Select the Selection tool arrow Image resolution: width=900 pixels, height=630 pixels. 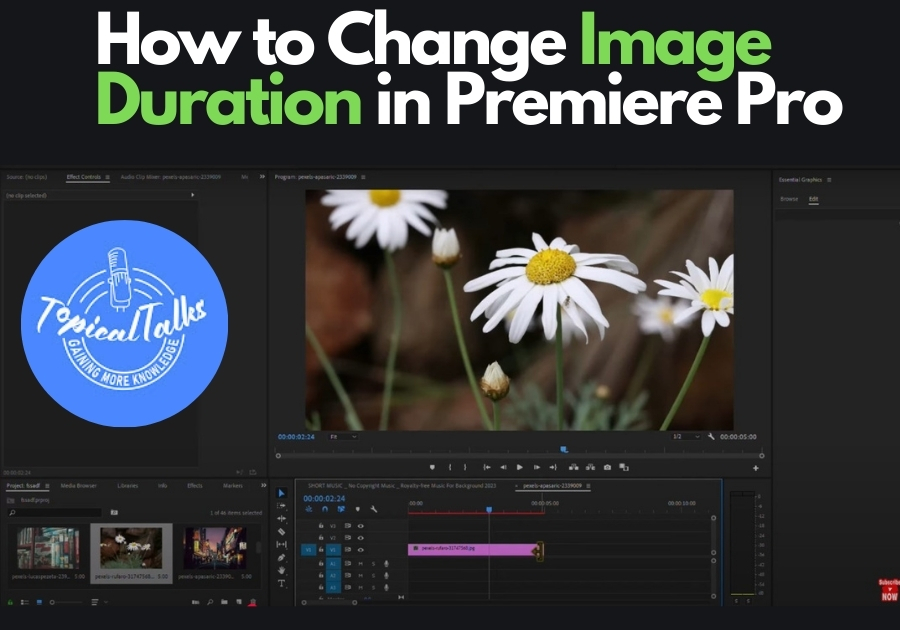click(281, 493)
